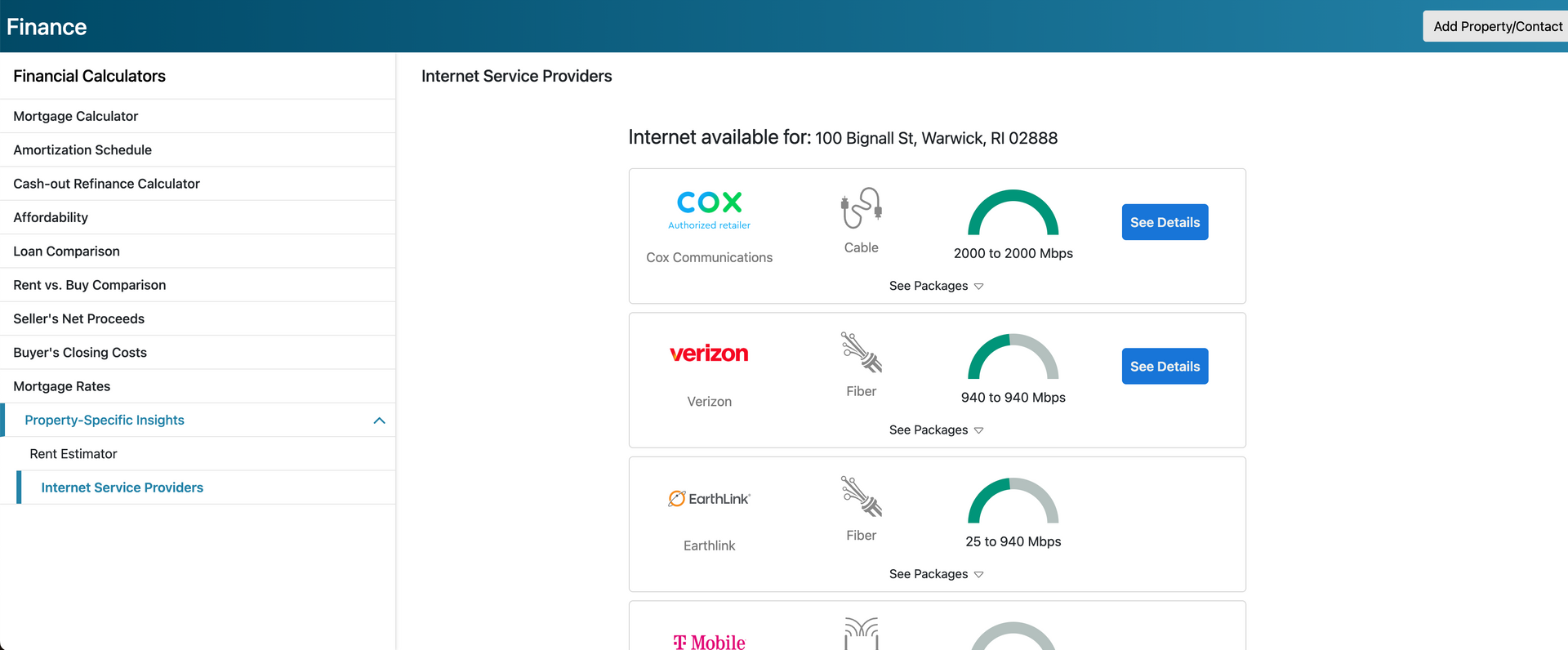Click the Cable connection icon for Cox
Image resolution: width=1568 pixels, height=650 pixels.
[861, 208]
